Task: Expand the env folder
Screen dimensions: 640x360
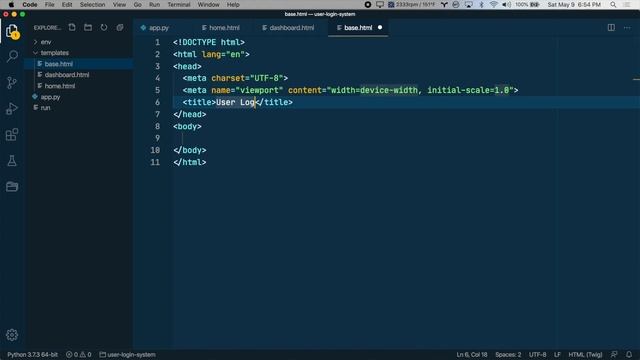Action: click(x=46, y=42)
